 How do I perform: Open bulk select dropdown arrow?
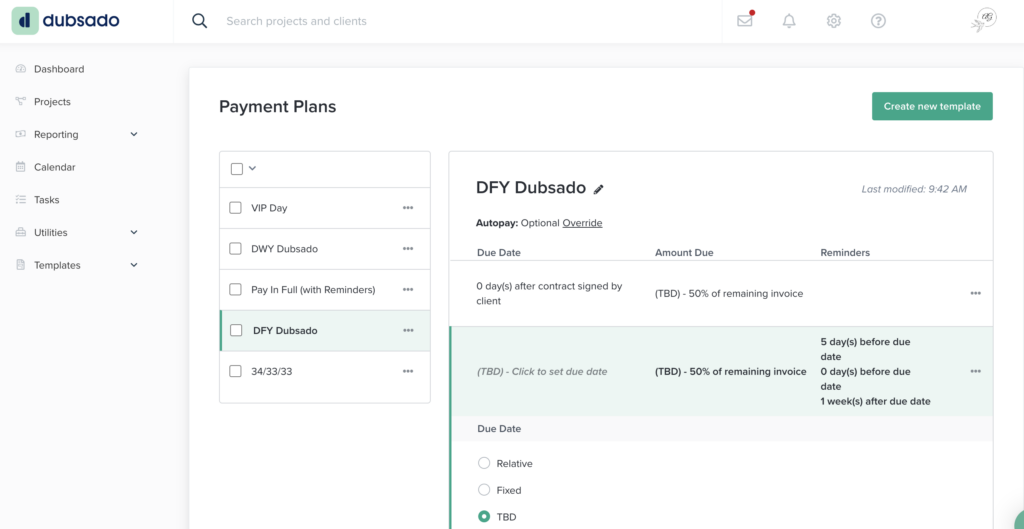(x=252, y=168)
